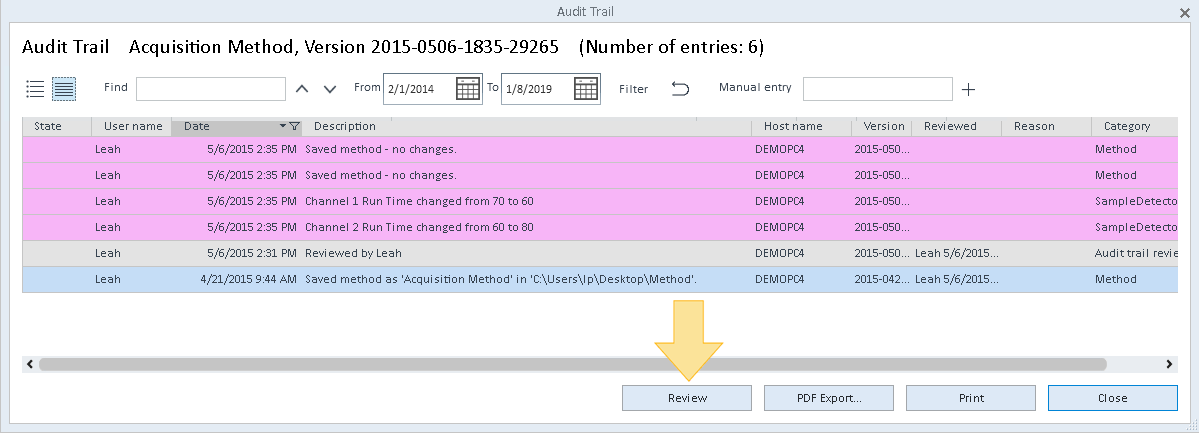Export audit trail with PDF Export

[x=829, y=398]
